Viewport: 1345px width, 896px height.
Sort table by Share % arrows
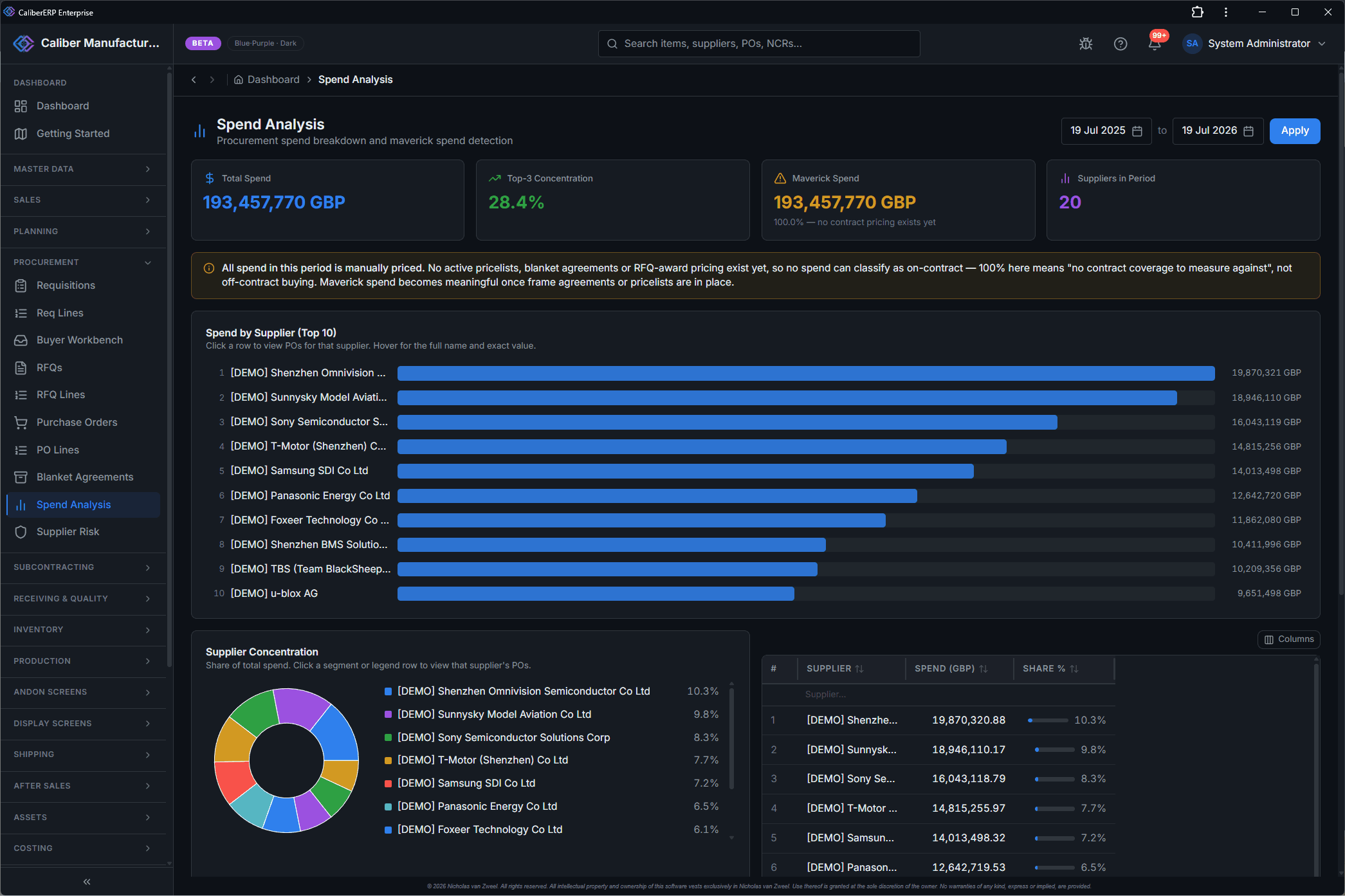pos(1074,669)
